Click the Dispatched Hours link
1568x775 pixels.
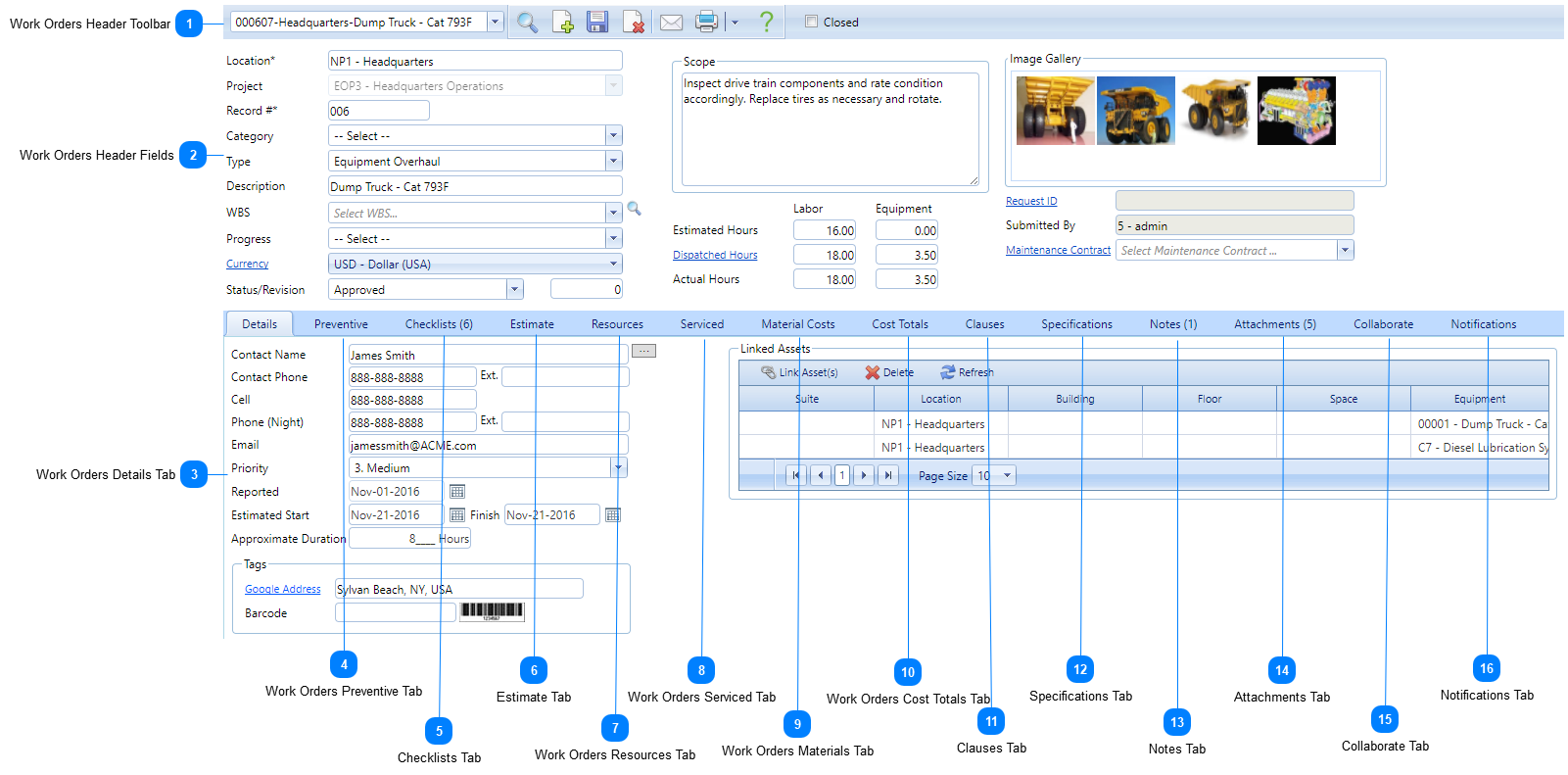tap(715, 255)
